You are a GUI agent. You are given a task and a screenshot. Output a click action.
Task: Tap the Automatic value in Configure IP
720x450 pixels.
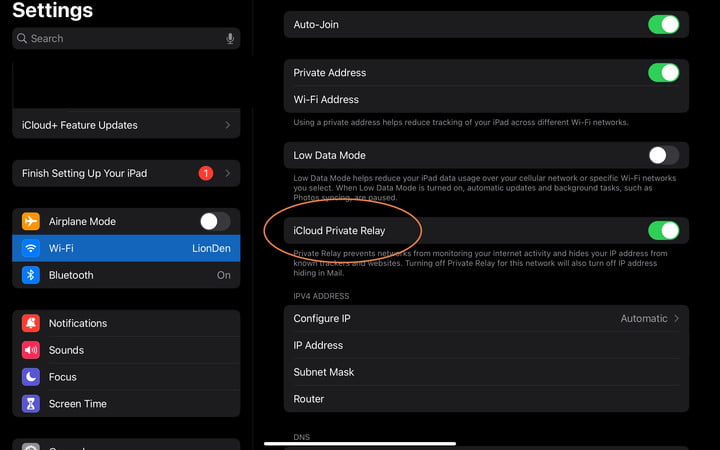[644, 318]
